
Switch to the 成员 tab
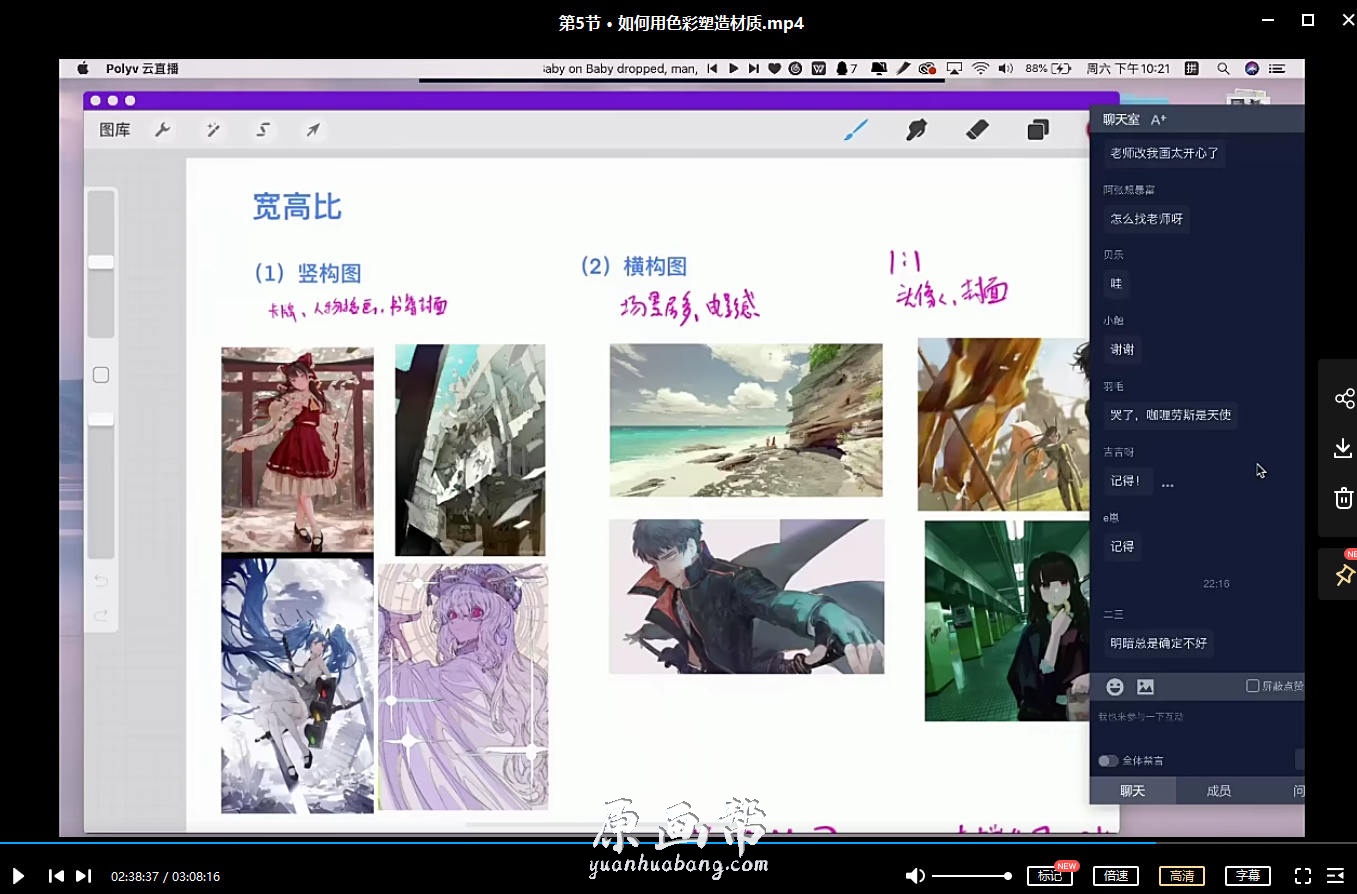click(x=1219, y=791)
